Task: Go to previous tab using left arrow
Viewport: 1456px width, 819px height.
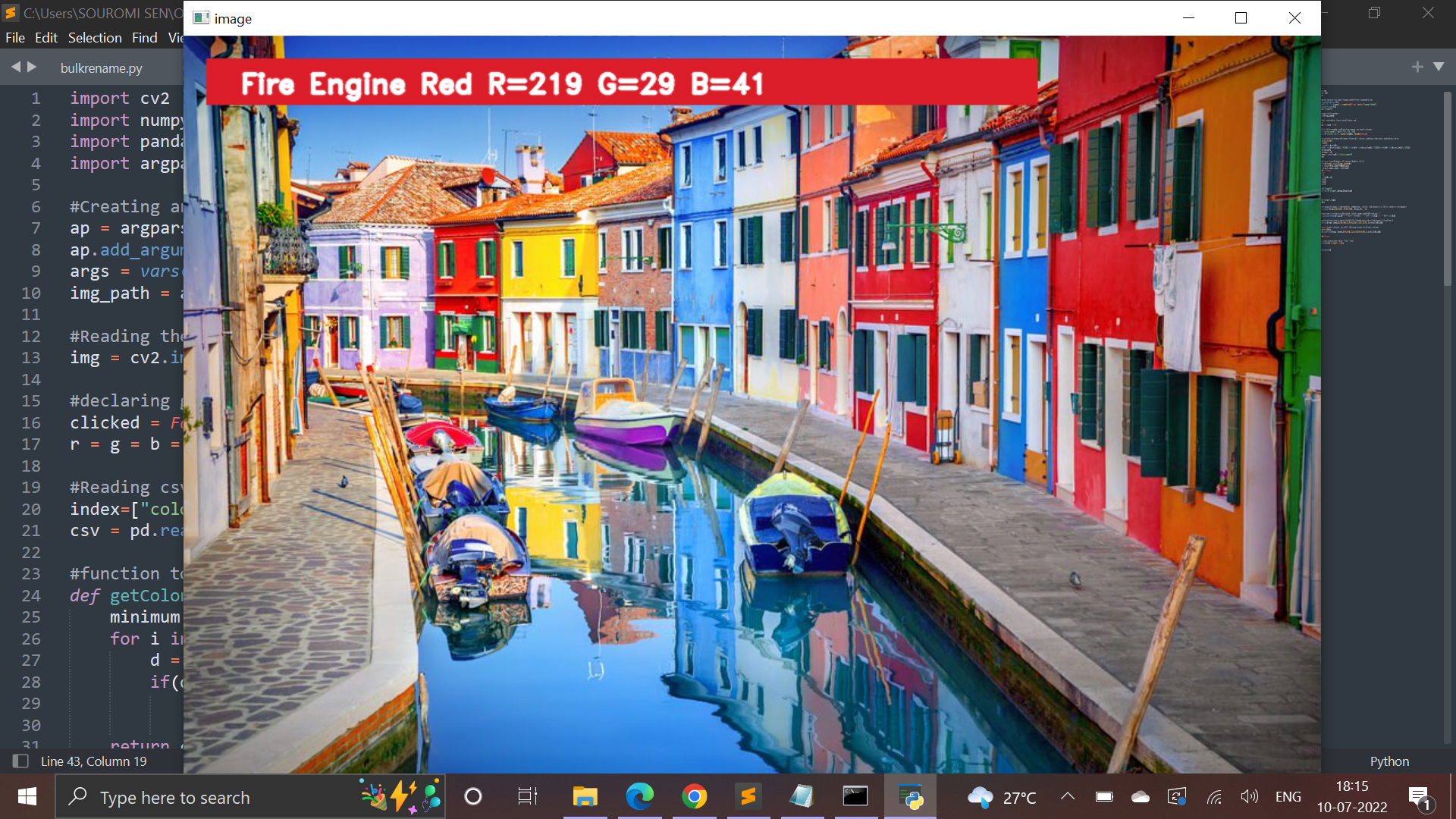Action: 15,67
